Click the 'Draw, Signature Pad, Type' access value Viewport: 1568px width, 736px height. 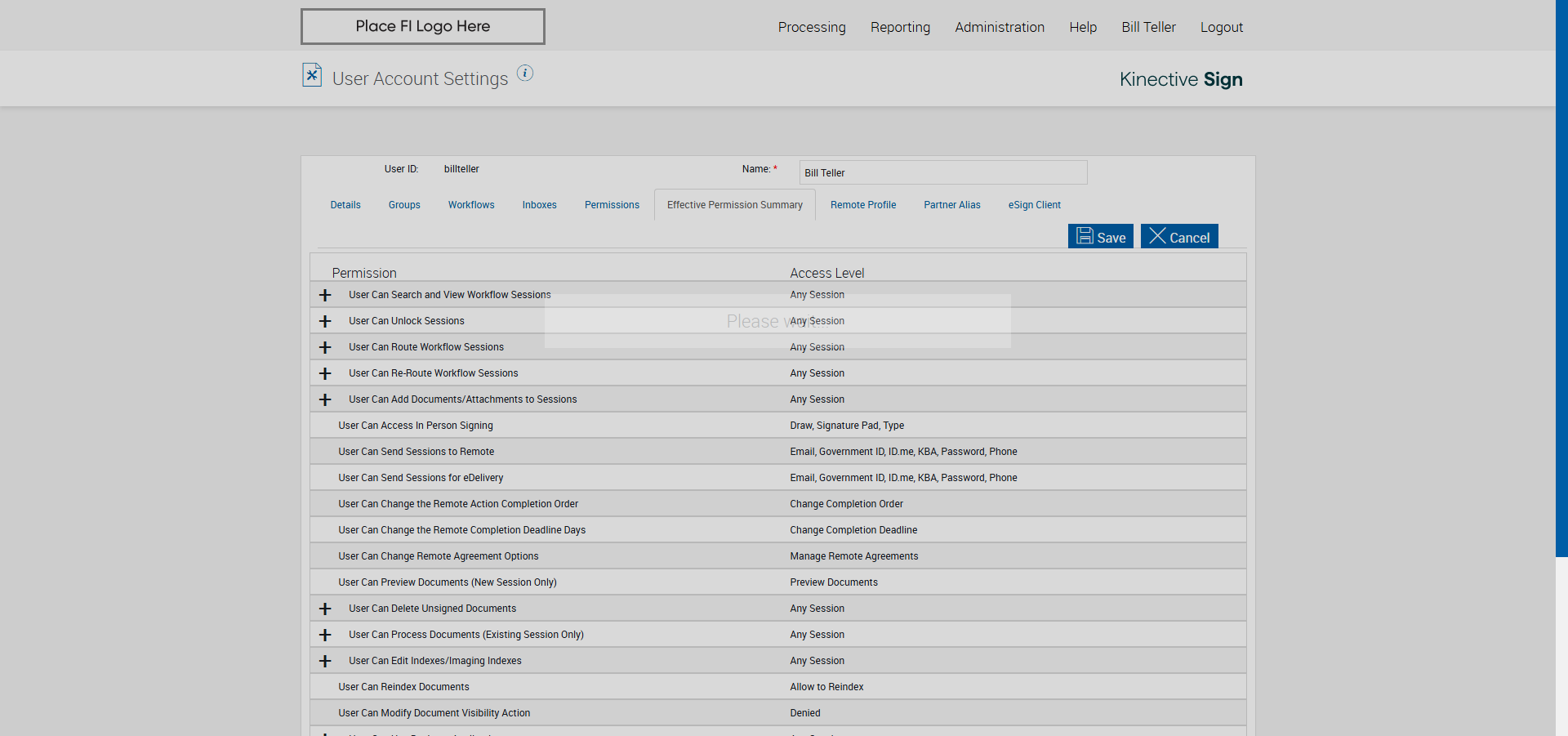pyautogui.click(x=847, y=426)
